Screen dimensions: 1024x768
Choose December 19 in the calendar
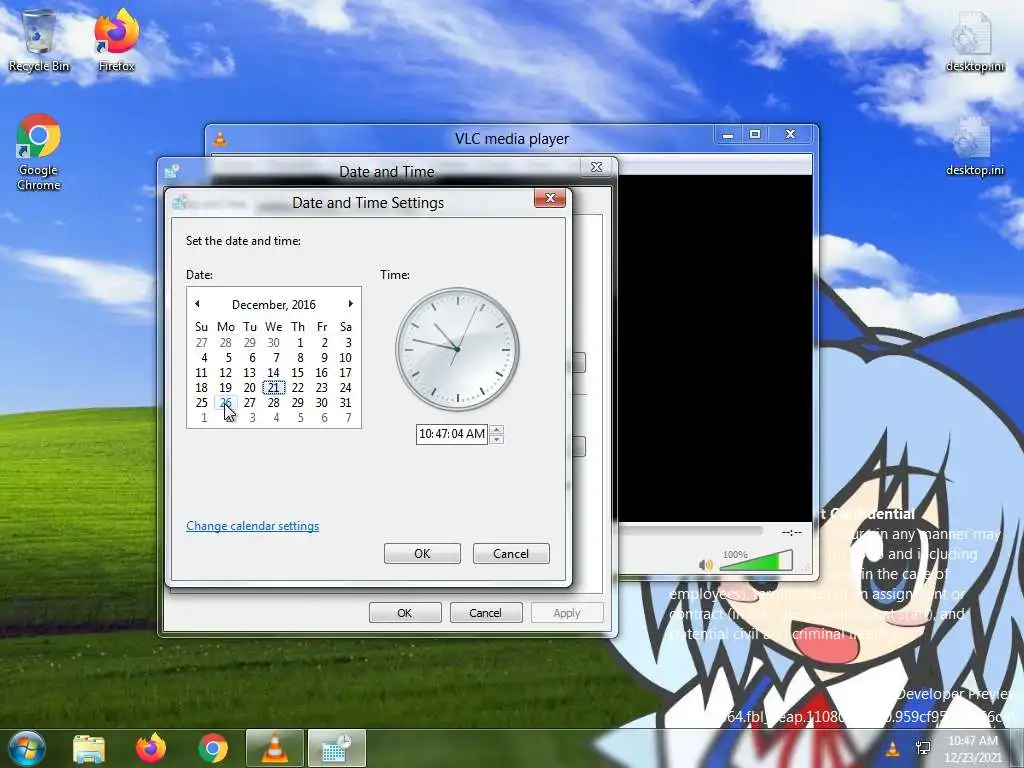pyautogui.click(x=226, y=388)
